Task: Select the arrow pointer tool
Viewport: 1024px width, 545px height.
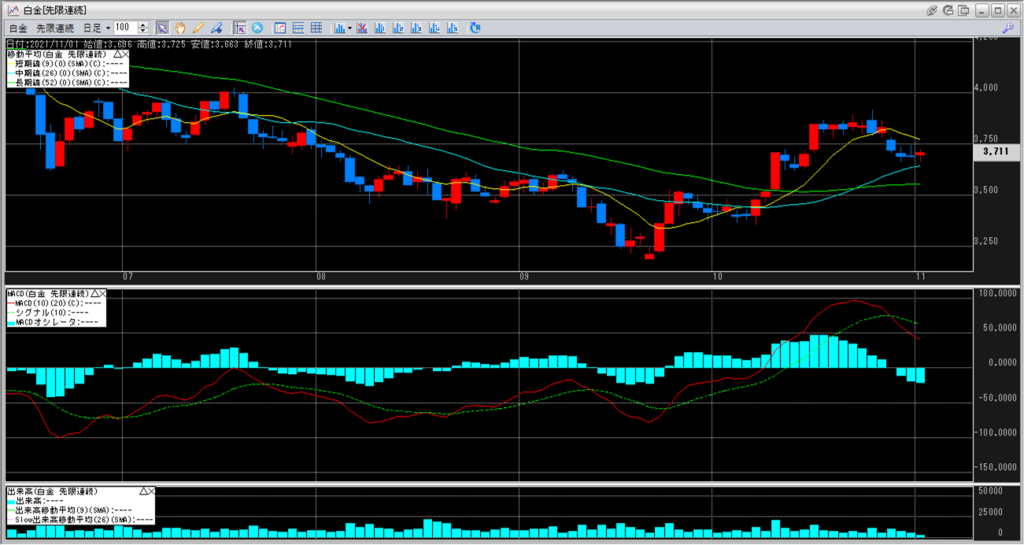Action: tap(163, 27)
